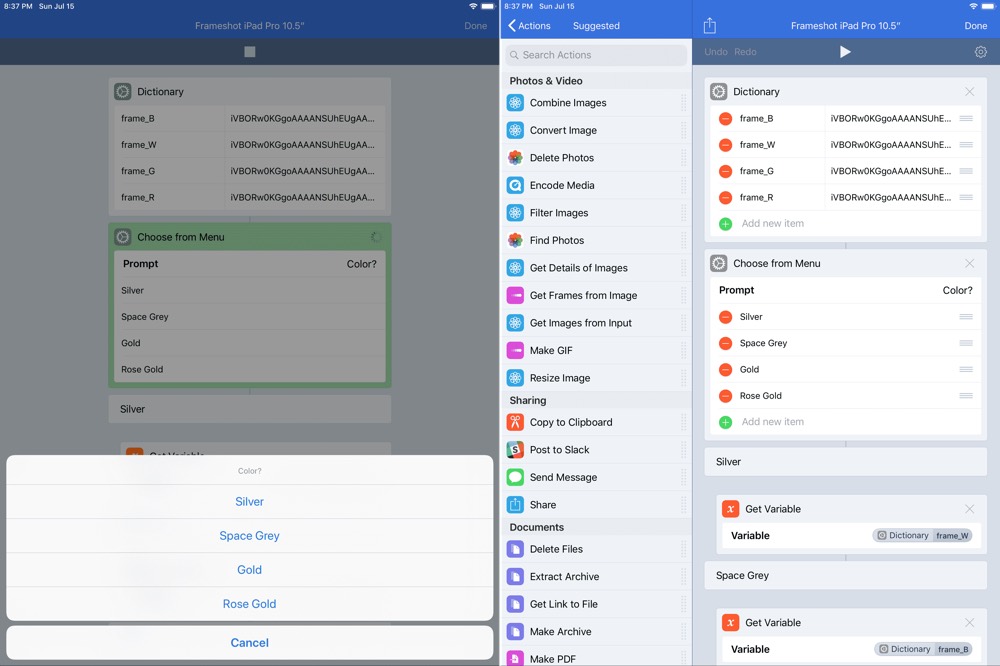Add new item to the Dictionary
The height and width of the screenshot is (666, 1000).
click(846, 223)
